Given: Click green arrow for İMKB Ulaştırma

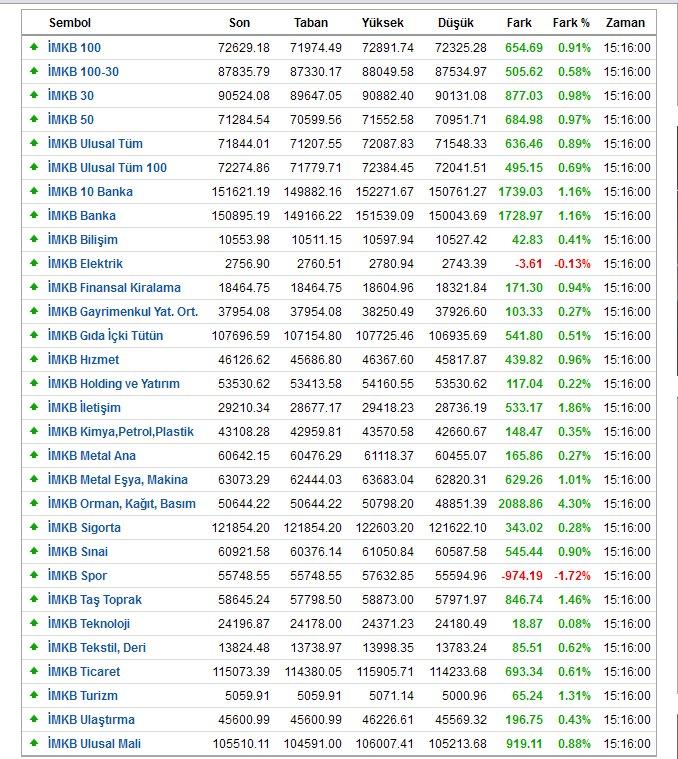Looking at the screenshot, I should click(34, 719).
